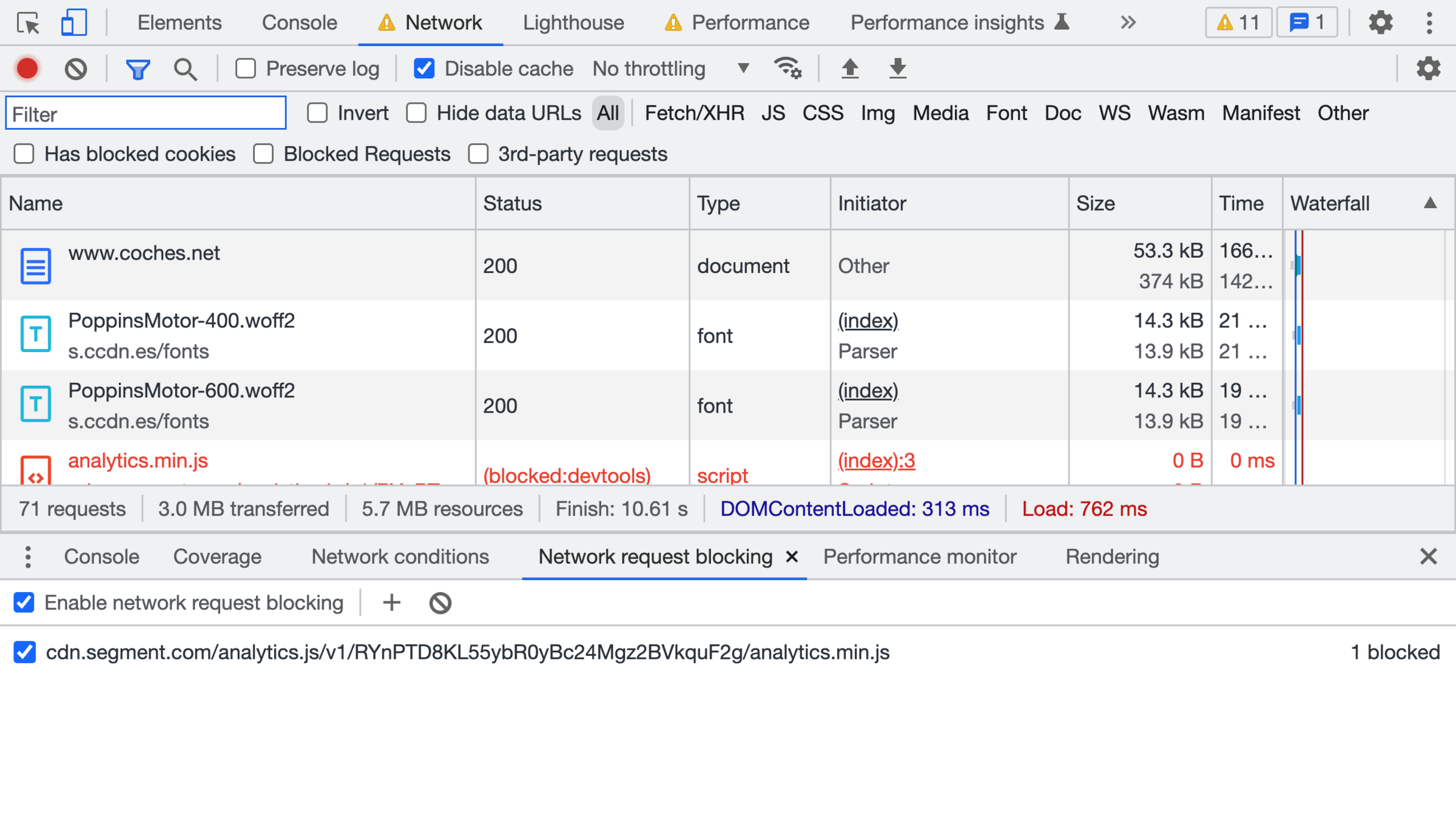
Task: Click the (index) initiator link for PoppinsMotor-400
Action: tap(868, 320)
